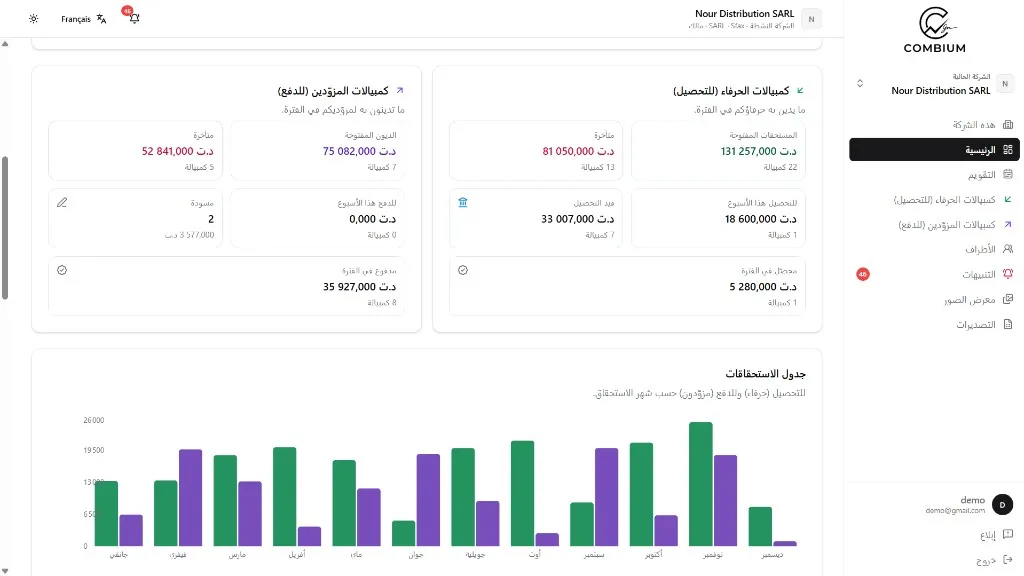
Task: Click the scrollbar down arrow
Action: tap(5, 571)
